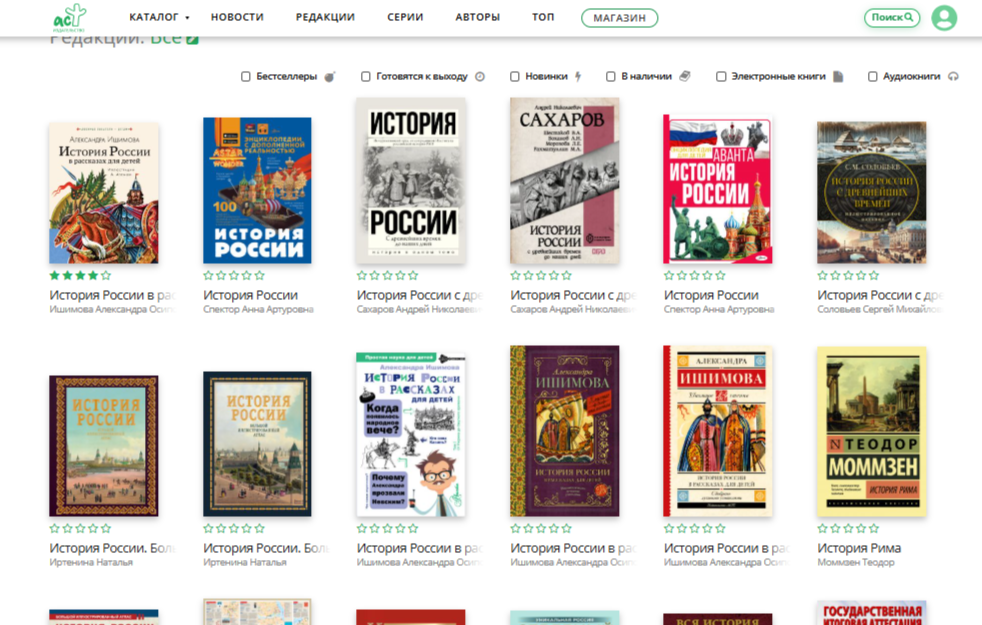This screenshot has height=625, width=982.
Task: Click the document icon beside Электронные книги
Action: tap(838, 76)
